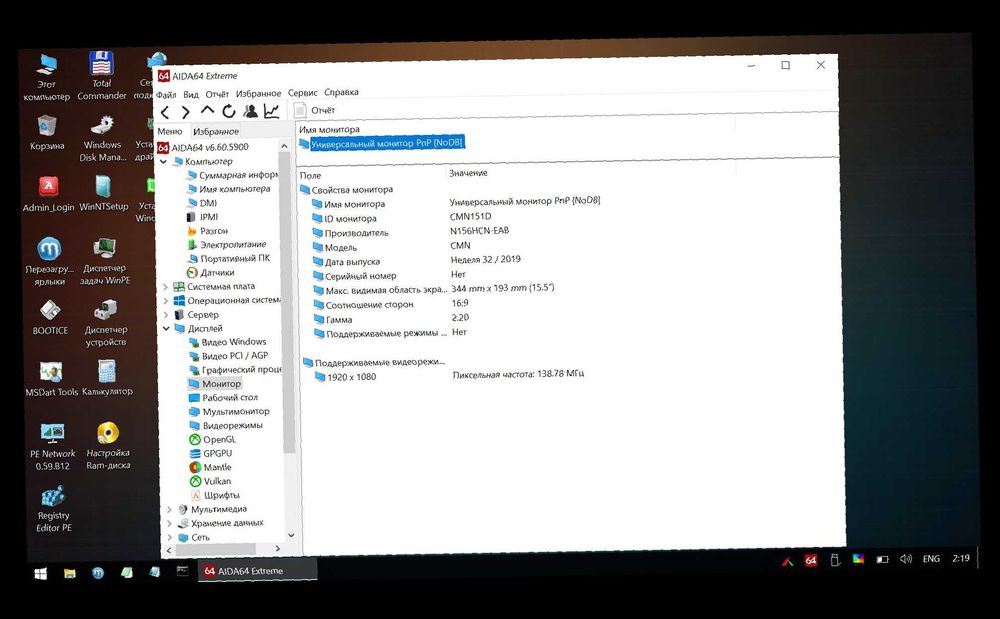Select the DMI tree item
The width and height of the screenshot is (1000, 619).
[202, 203]
